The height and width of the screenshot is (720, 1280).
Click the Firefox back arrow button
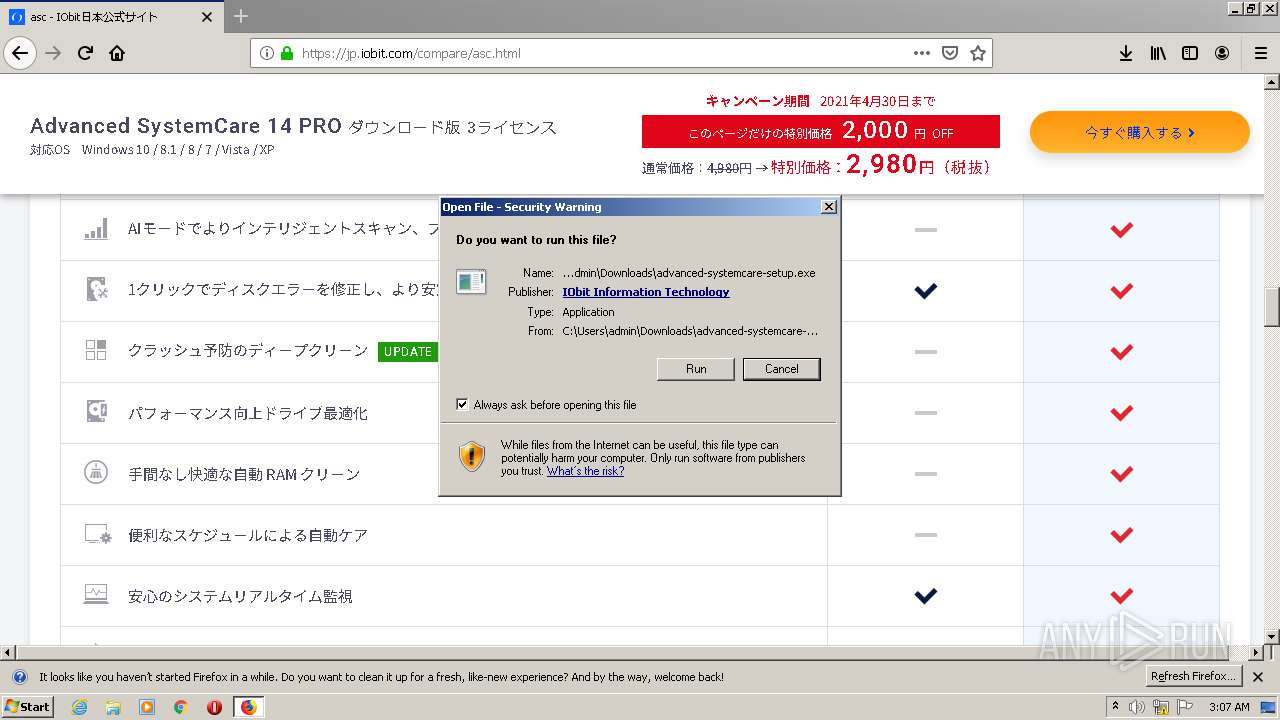pos(20,53)
